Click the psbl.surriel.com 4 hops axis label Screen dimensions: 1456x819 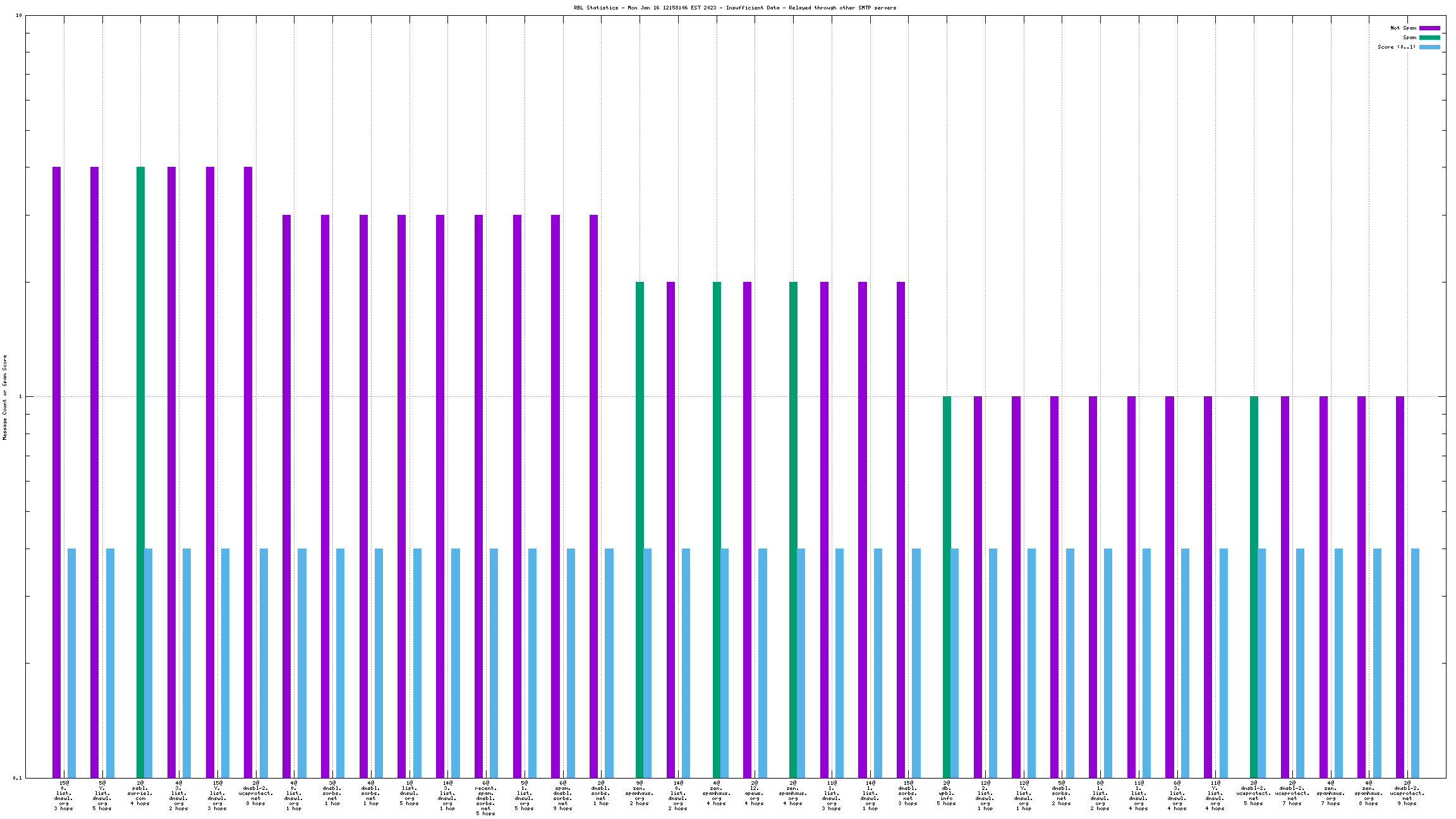(140, 793)
